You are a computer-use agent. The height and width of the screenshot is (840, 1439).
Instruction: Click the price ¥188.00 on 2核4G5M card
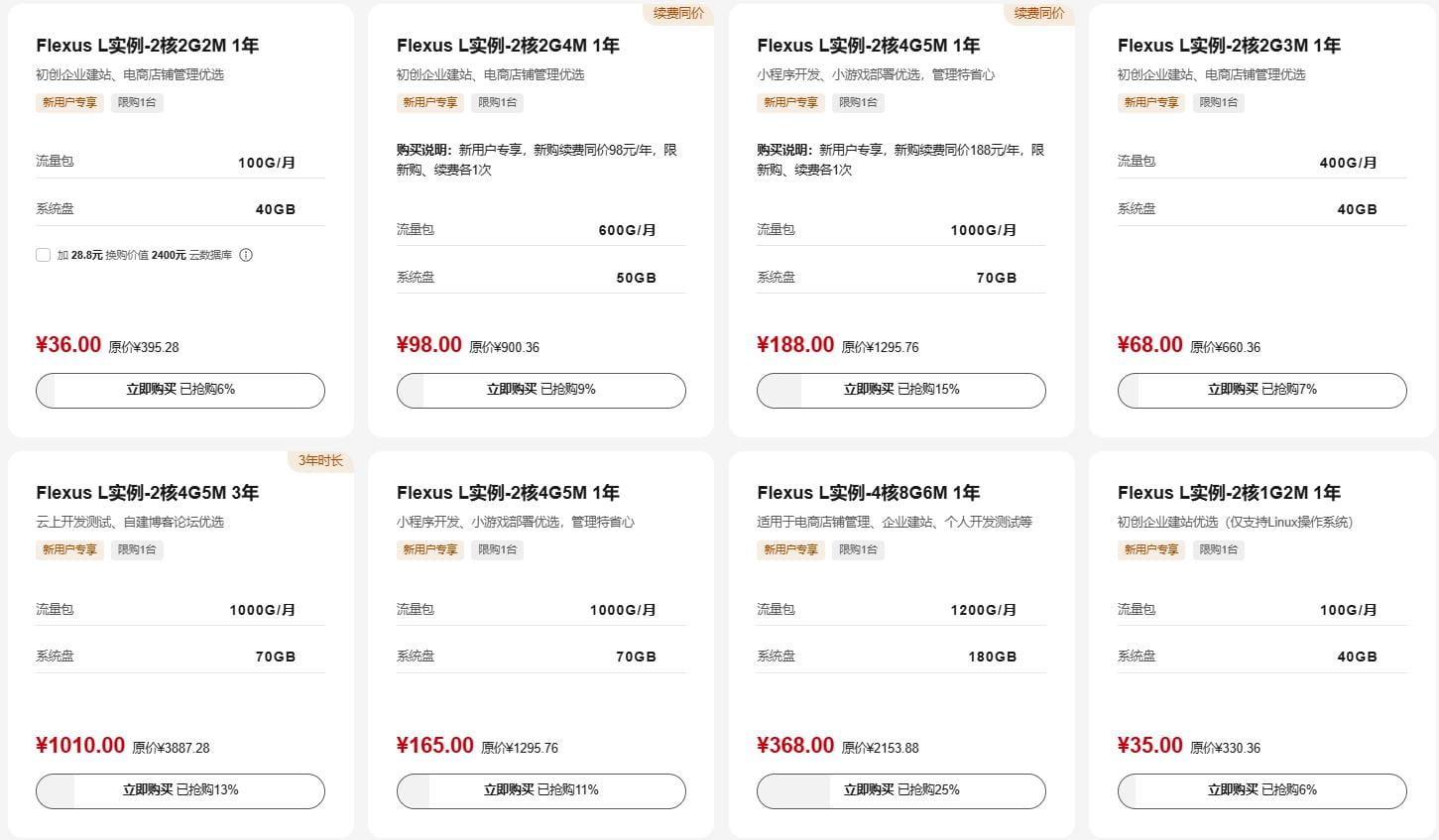[x=794, y=344]
